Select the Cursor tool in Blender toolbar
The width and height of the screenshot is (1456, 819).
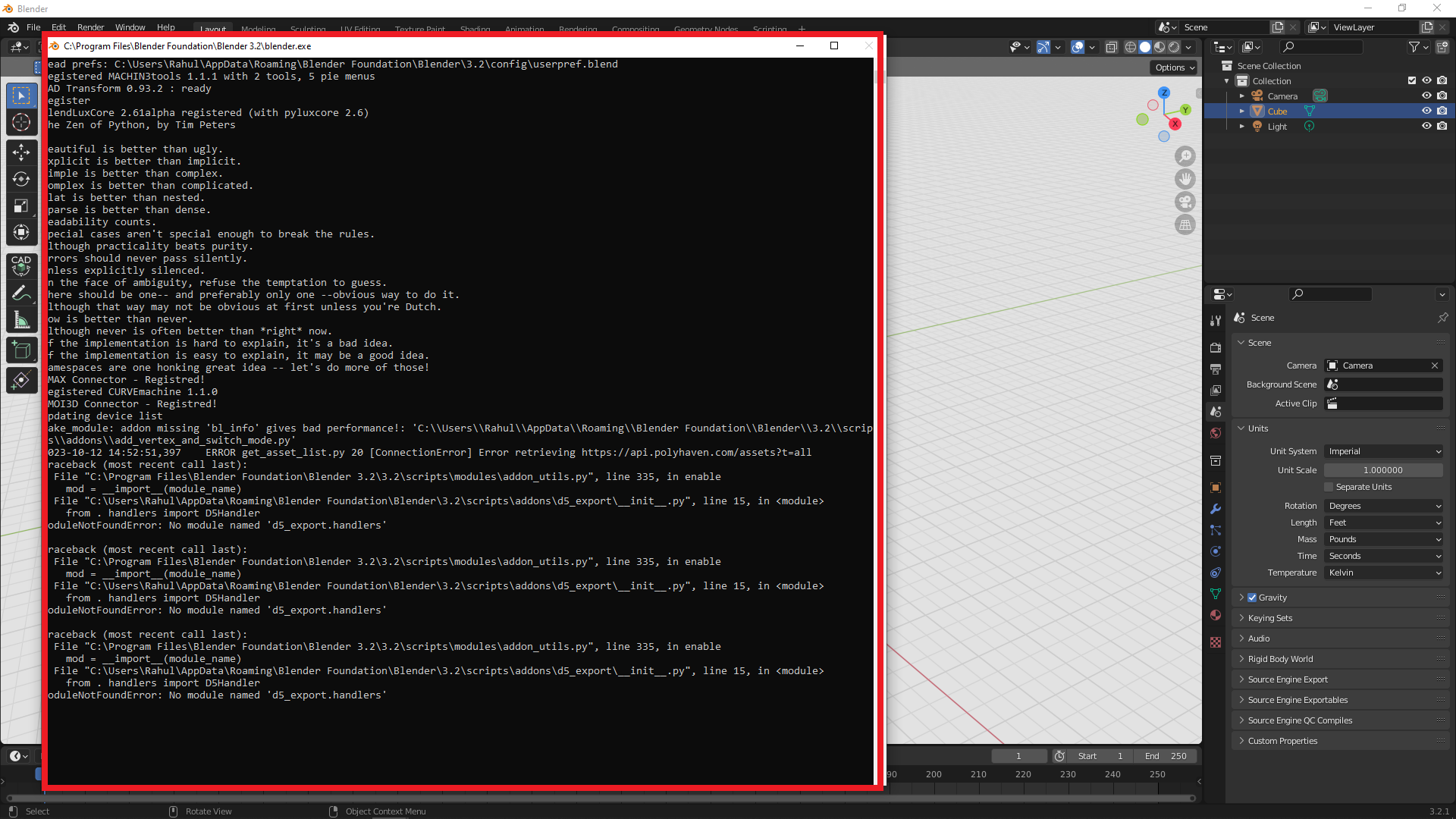click(21, 123)
